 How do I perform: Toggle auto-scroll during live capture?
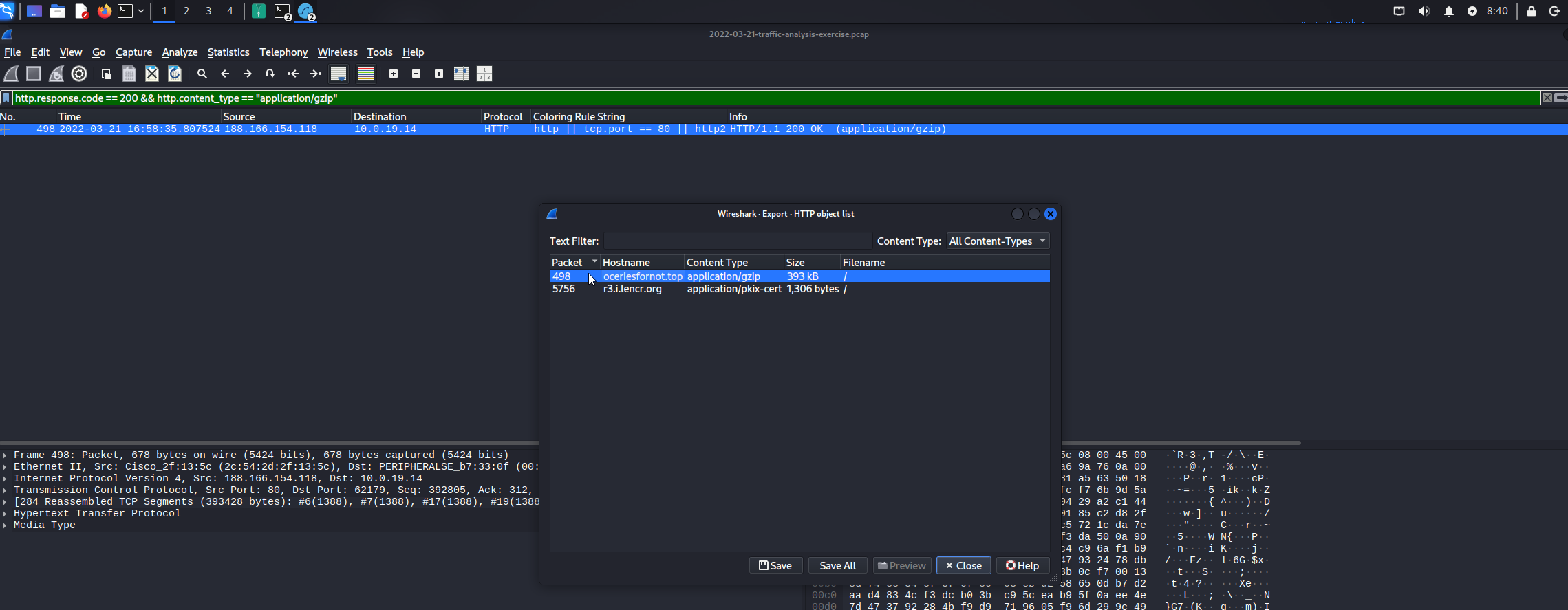339,74
